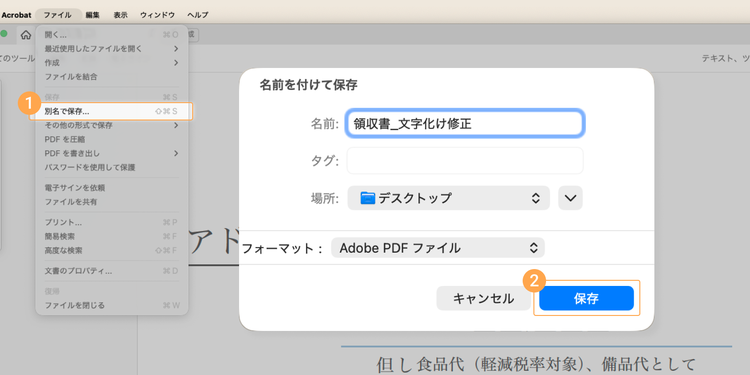The height and width of the screenshot is (375, 750).
Task: Open the 表示 menu
Action: [x=121, y=15]
